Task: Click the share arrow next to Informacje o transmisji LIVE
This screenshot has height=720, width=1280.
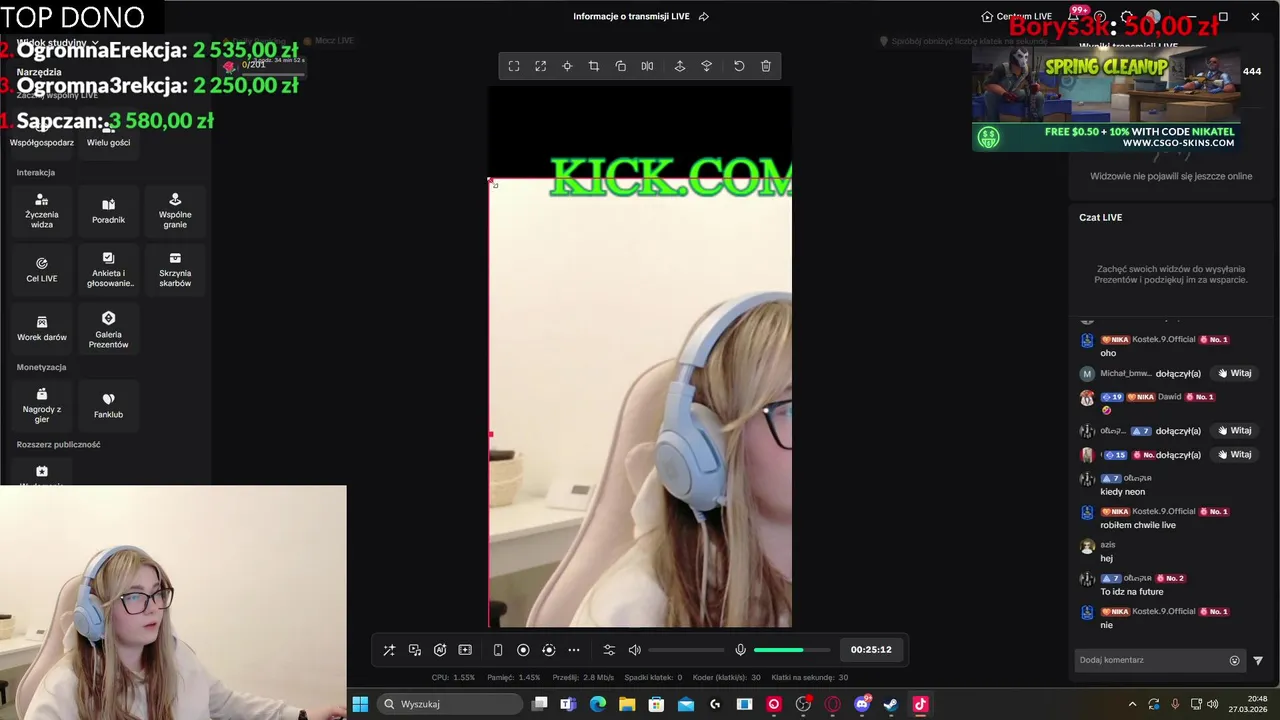Action: pyautogui.click(x=704, y=16)
